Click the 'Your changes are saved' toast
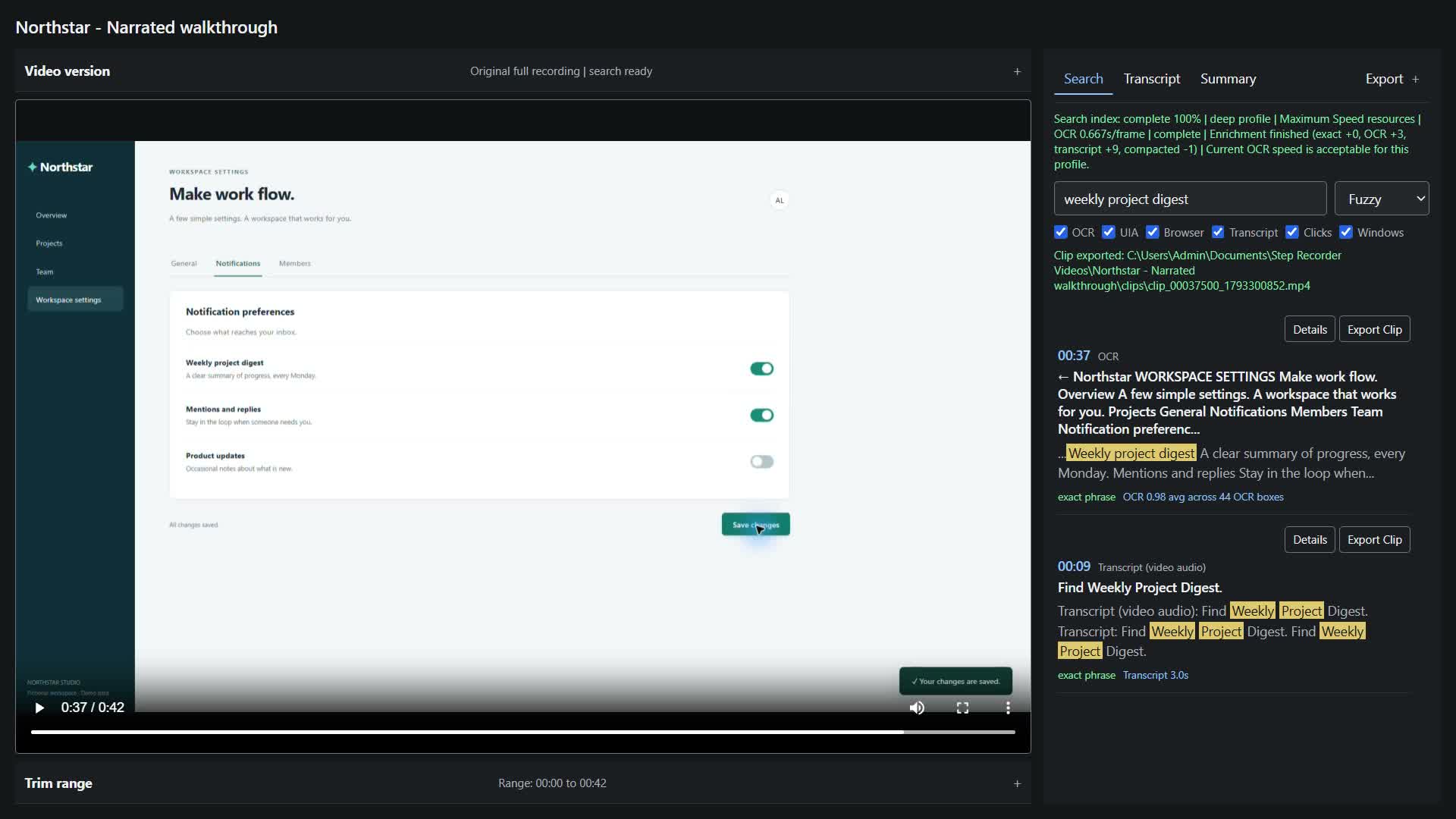 coord(955,681)
